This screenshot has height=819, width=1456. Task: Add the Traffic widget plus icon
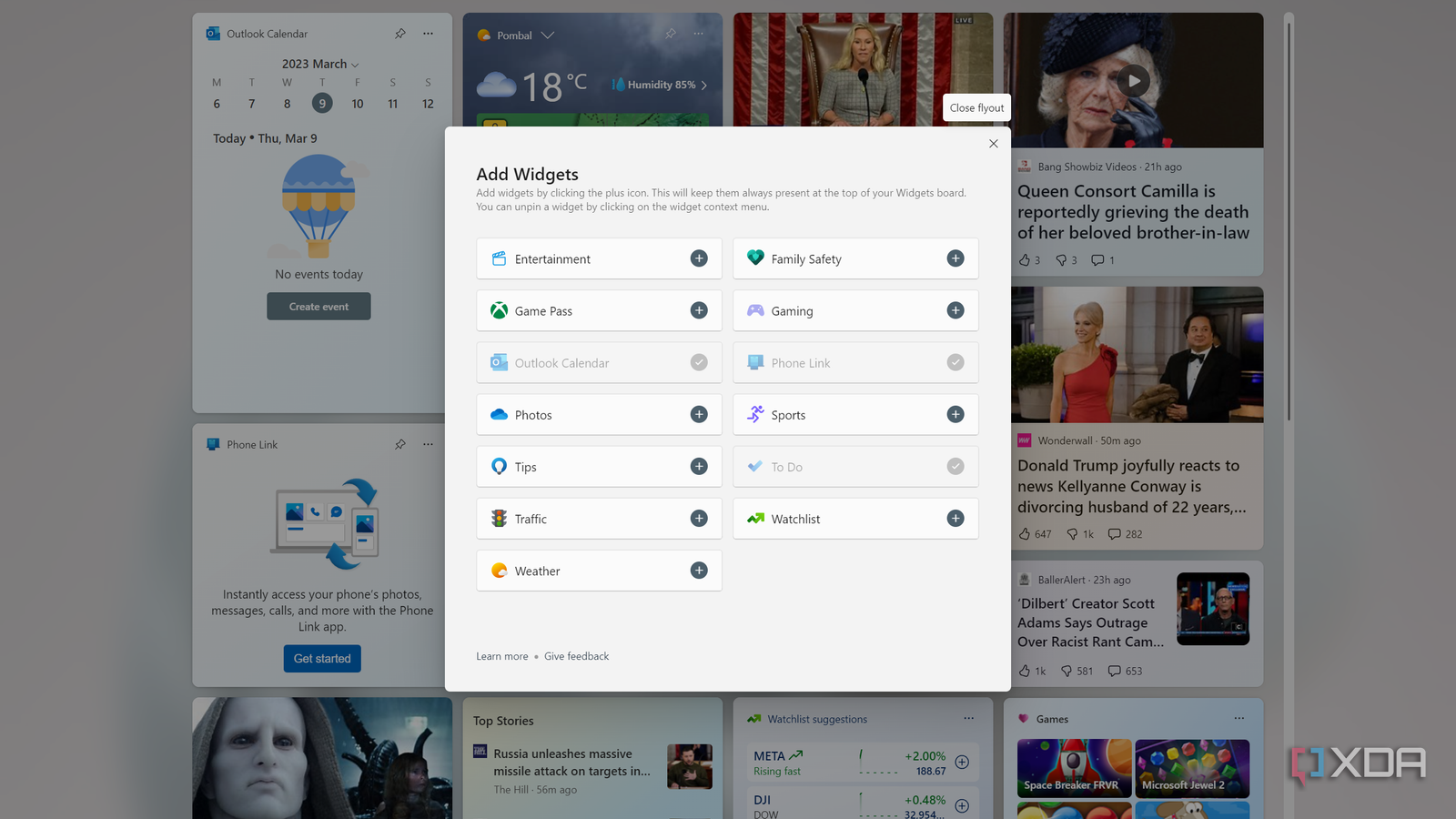(699, 518)
